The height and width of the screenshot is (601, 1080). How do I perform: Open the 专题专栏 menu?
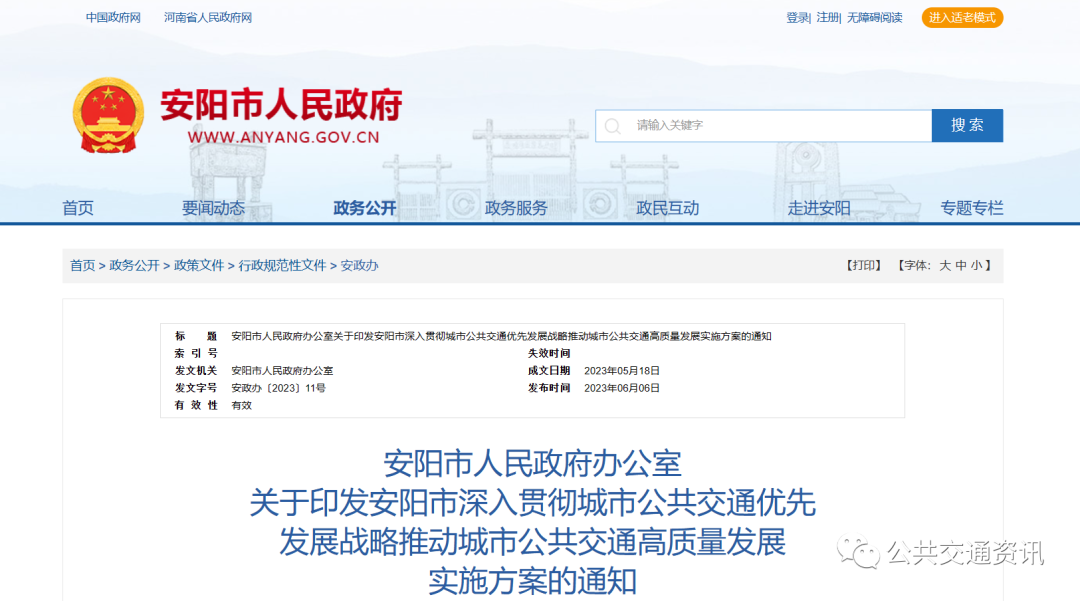(973, 208)
